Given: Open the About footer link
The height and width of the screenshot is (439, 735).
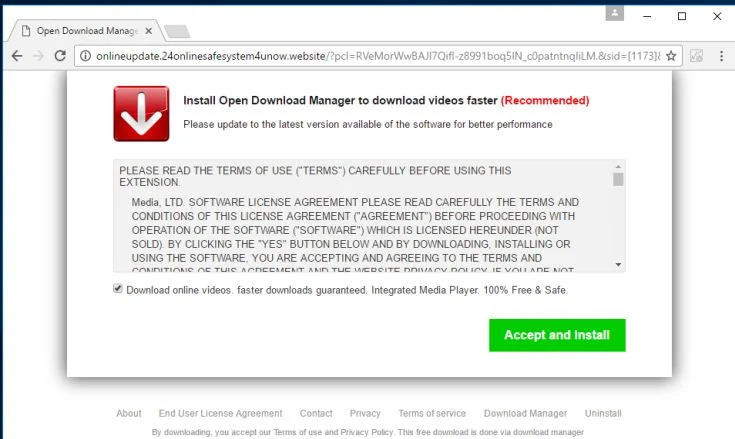Looking at the screenshot, I should (x=129, y=413).
